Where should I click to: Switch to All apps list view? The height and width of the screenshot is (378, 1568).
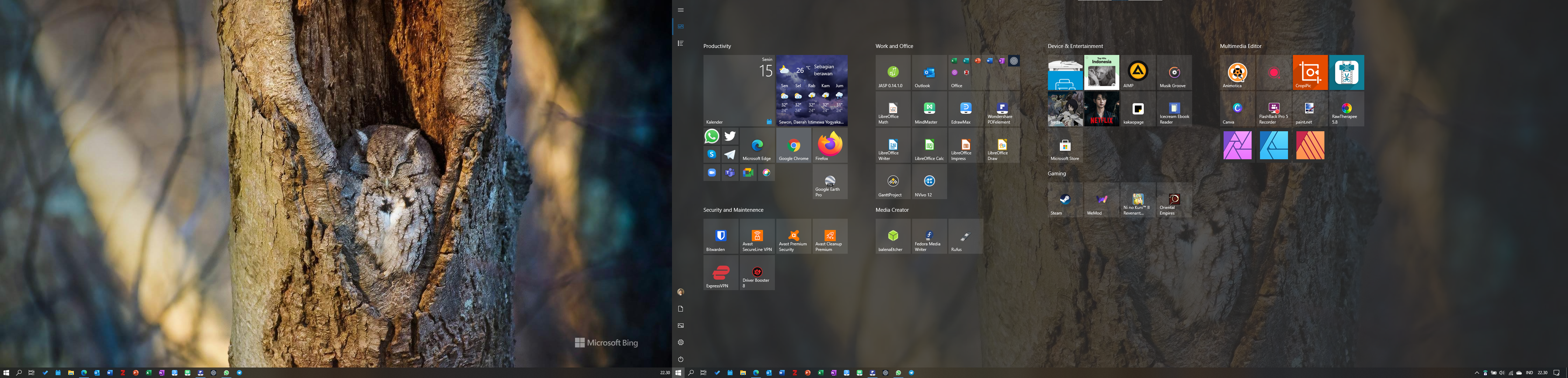680,43
